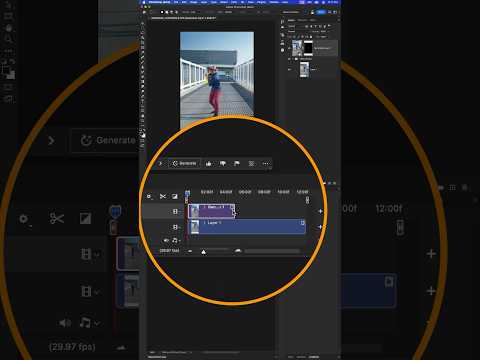
Task: Select the scissors split-at-playhead tool
Action: pyautogui.click(x=163, y=196)
